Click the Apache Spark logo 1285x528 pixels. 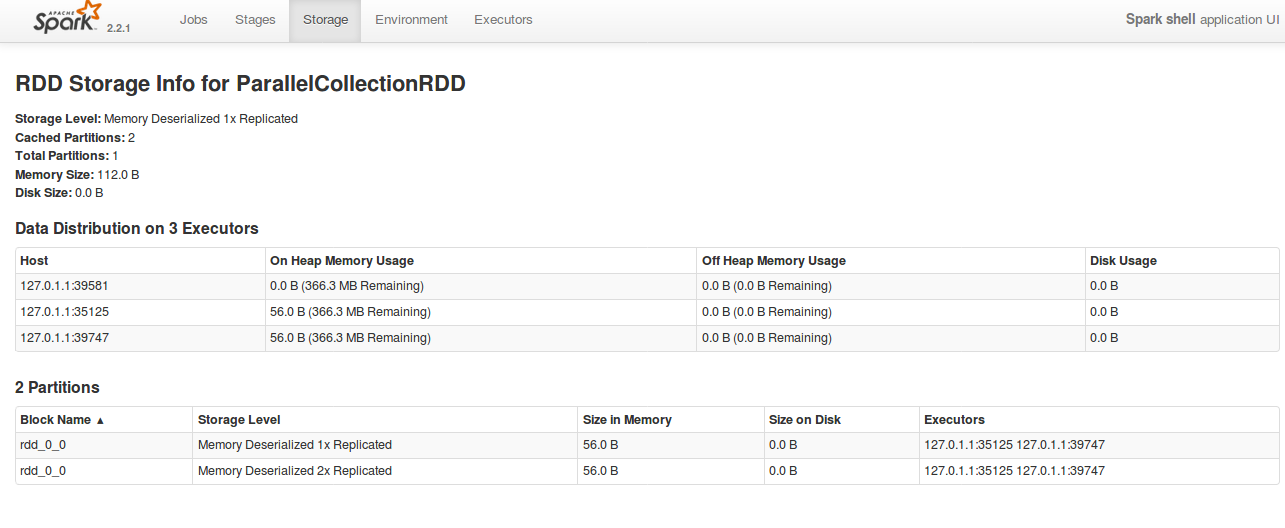click(67, 18)
